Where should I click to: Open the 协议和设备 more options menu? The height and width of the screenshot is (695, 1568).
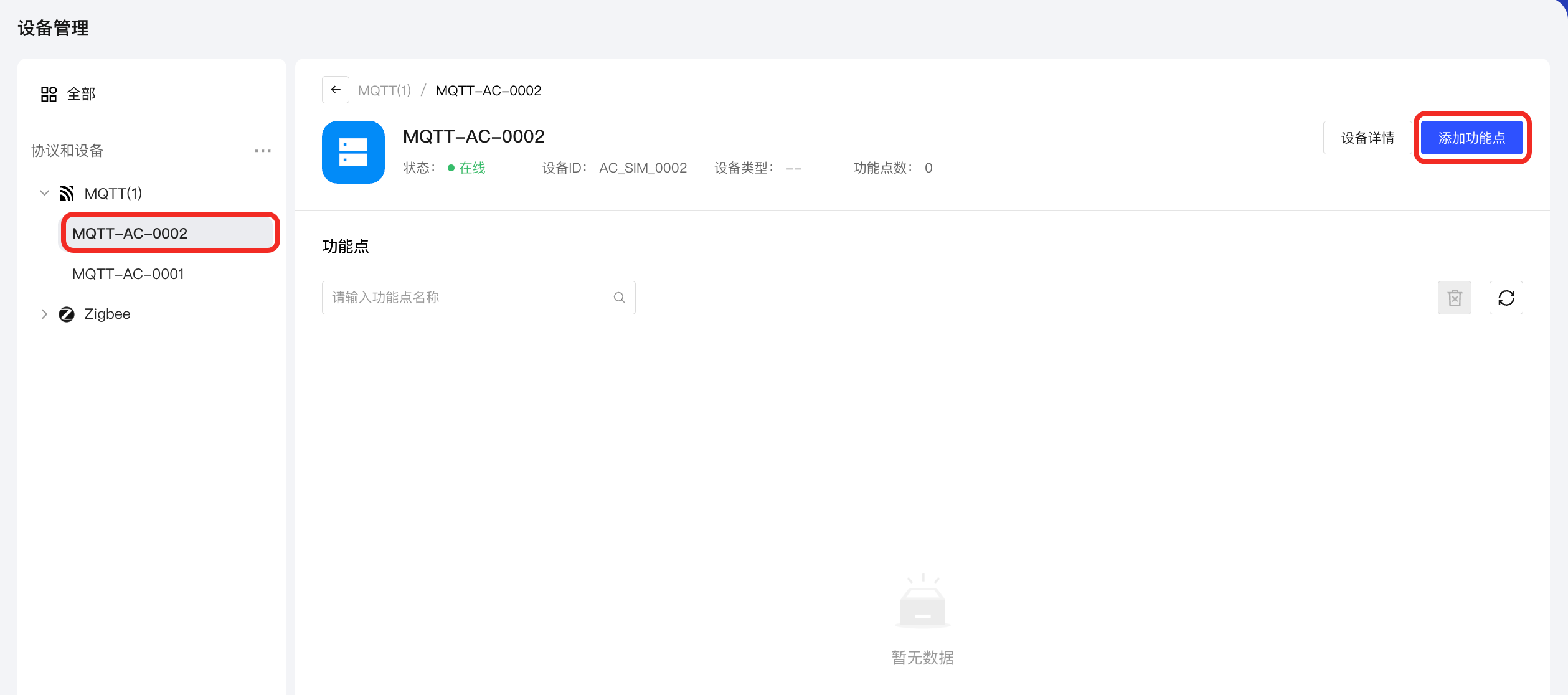[x=263, y=151]
